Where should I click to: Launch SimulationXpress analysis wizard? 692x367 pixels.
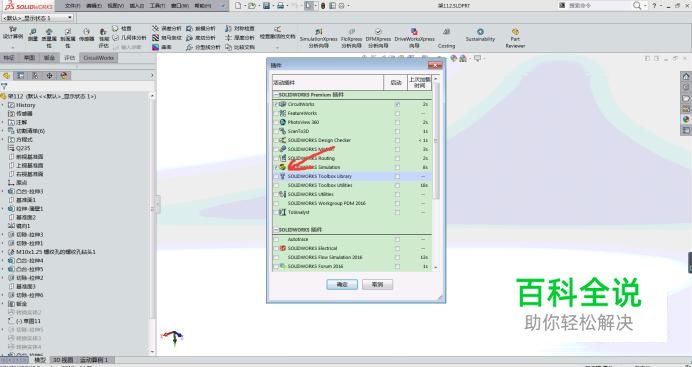click(x=319, y=38)
